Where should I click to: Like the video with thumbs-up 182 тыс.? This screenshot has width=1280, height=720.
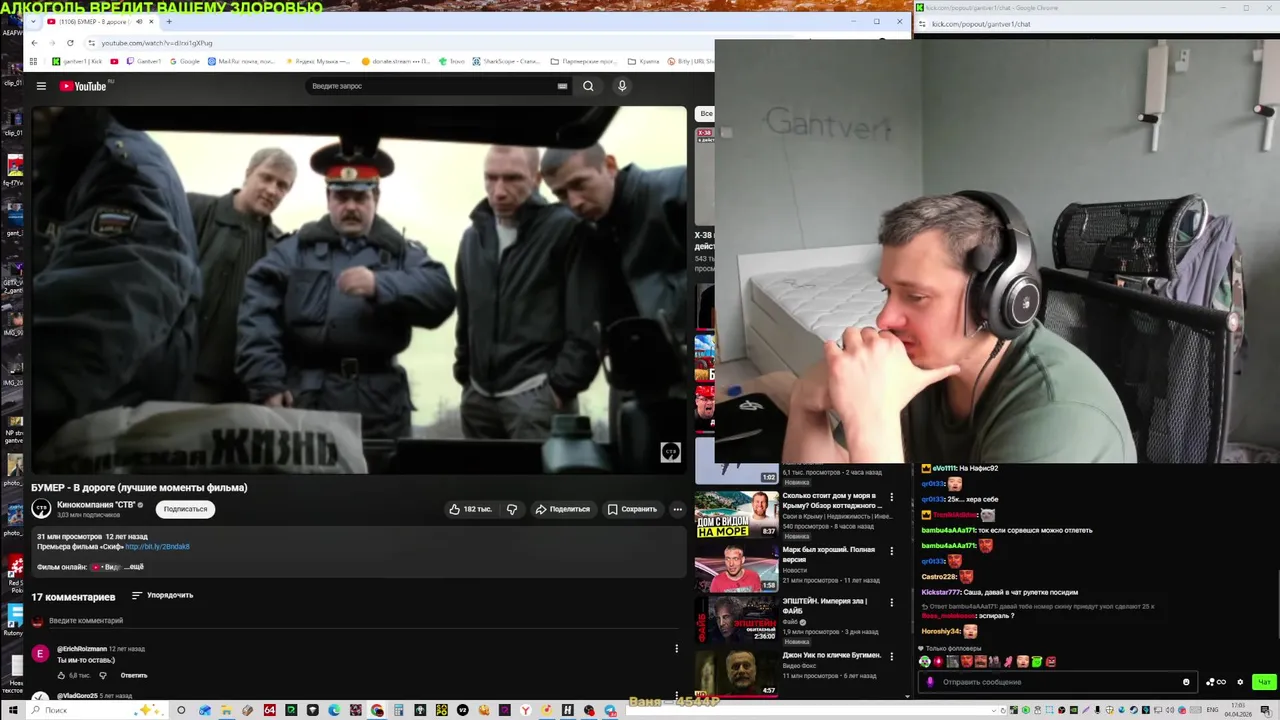pyautogui.click(x=470, y=509)
